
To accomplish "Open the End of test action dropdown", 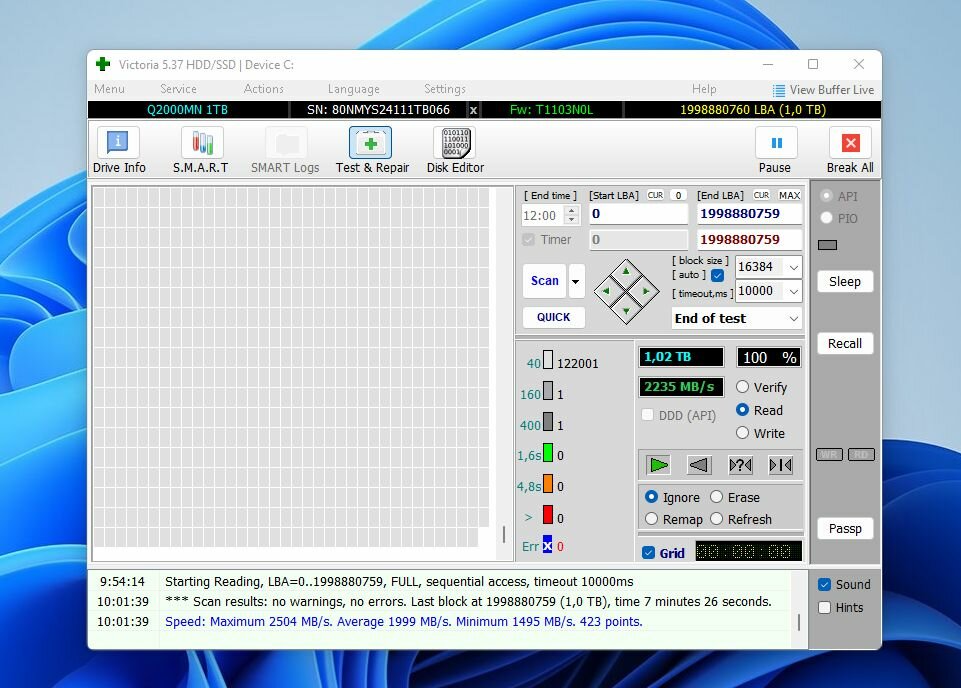I will (793, 319).
